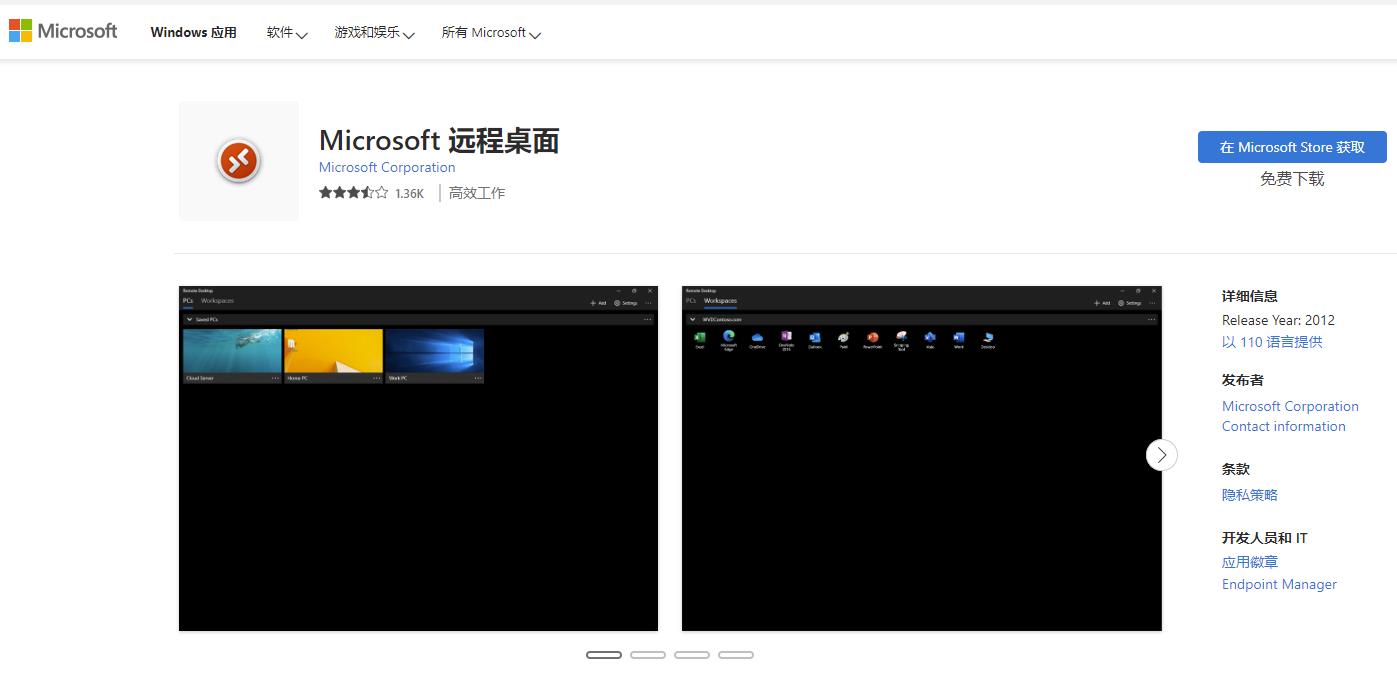Open the Endpoint Manager link
This screenshot has height=688, width=1397.
point(1279,584)
